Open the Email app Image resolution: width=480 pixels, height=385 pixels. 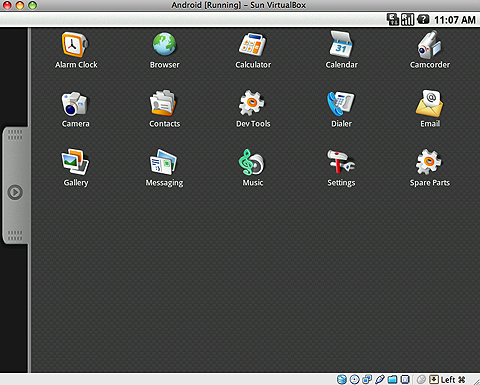[x=430, y=109]
